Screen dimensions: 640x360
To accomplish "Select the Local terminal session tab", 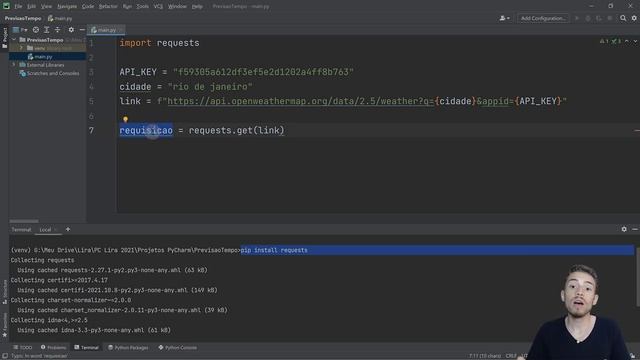I will click(48, 230).
